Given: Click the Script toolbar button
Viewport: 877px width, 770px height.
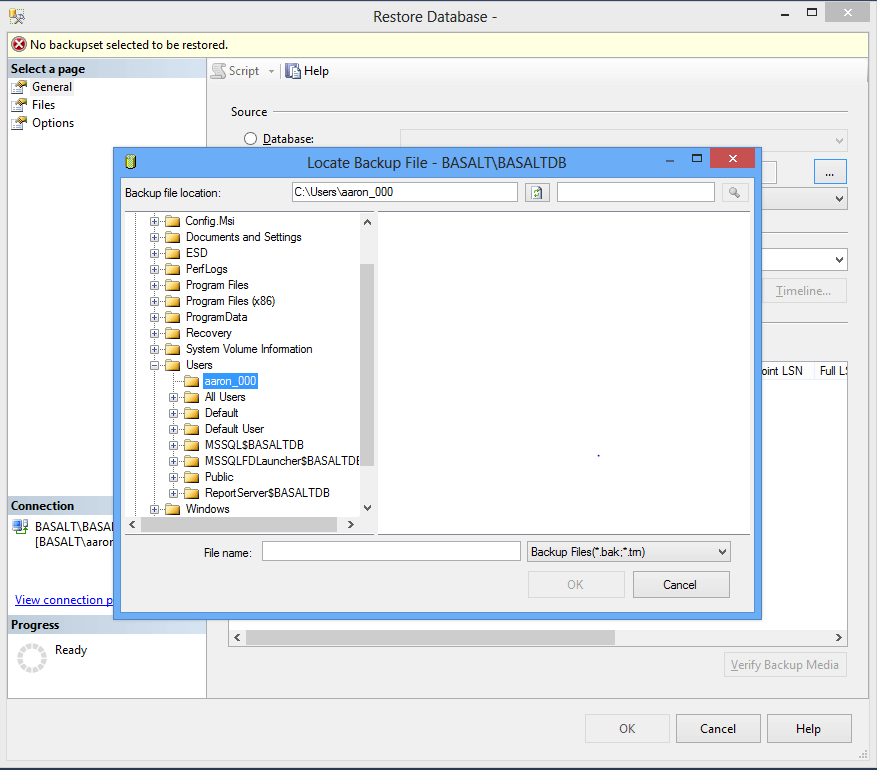Looking at the screenshot, I should [235, 71].
